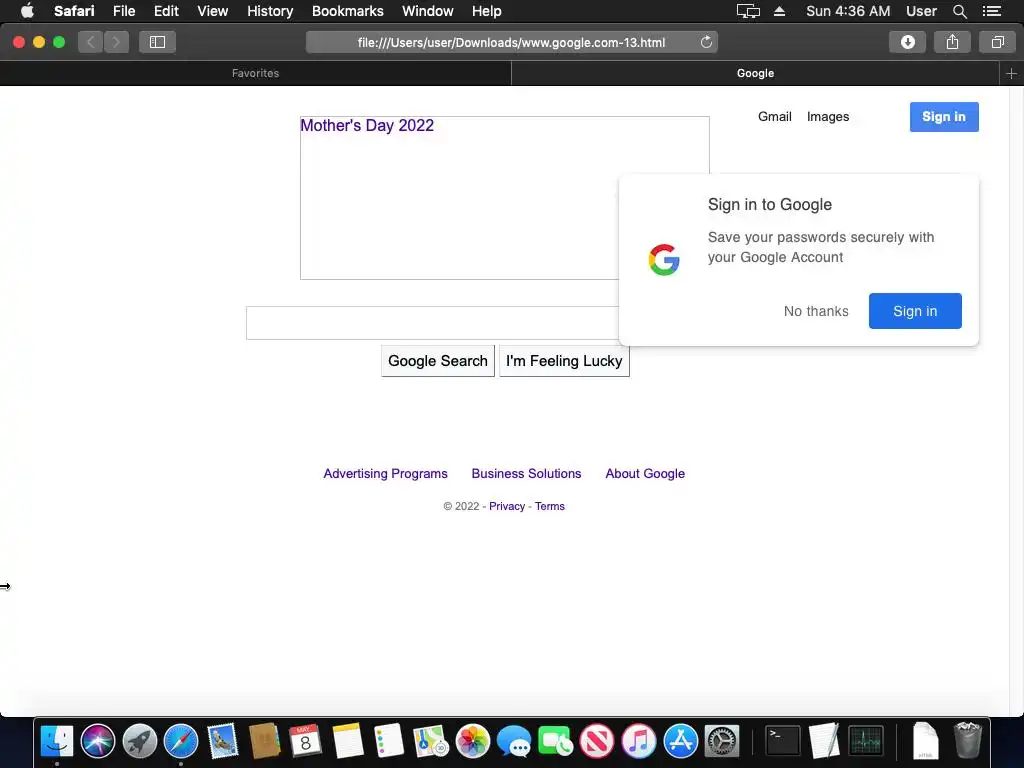
Task: Click the Safari forward arrow button
Action: pyautogui.click(x=116, y=42)
